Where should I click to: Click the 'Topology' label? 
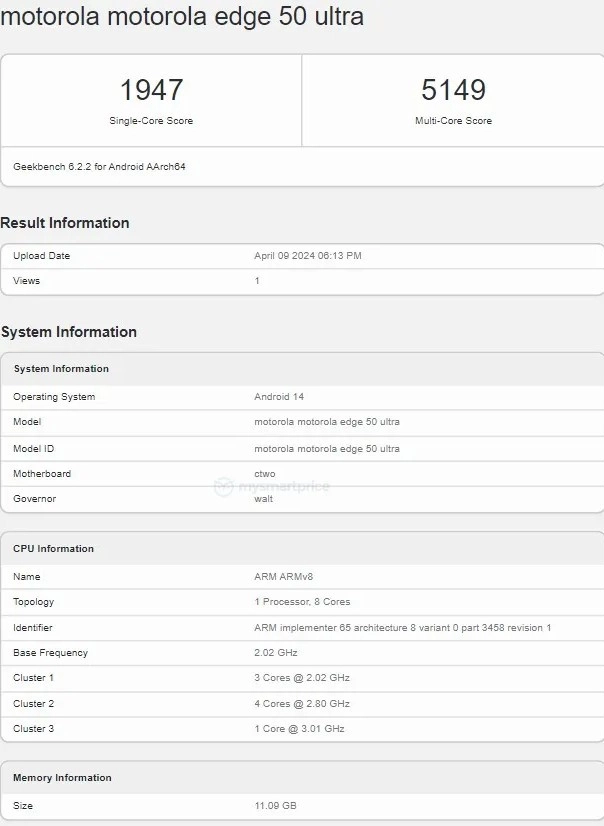point(34,602)
